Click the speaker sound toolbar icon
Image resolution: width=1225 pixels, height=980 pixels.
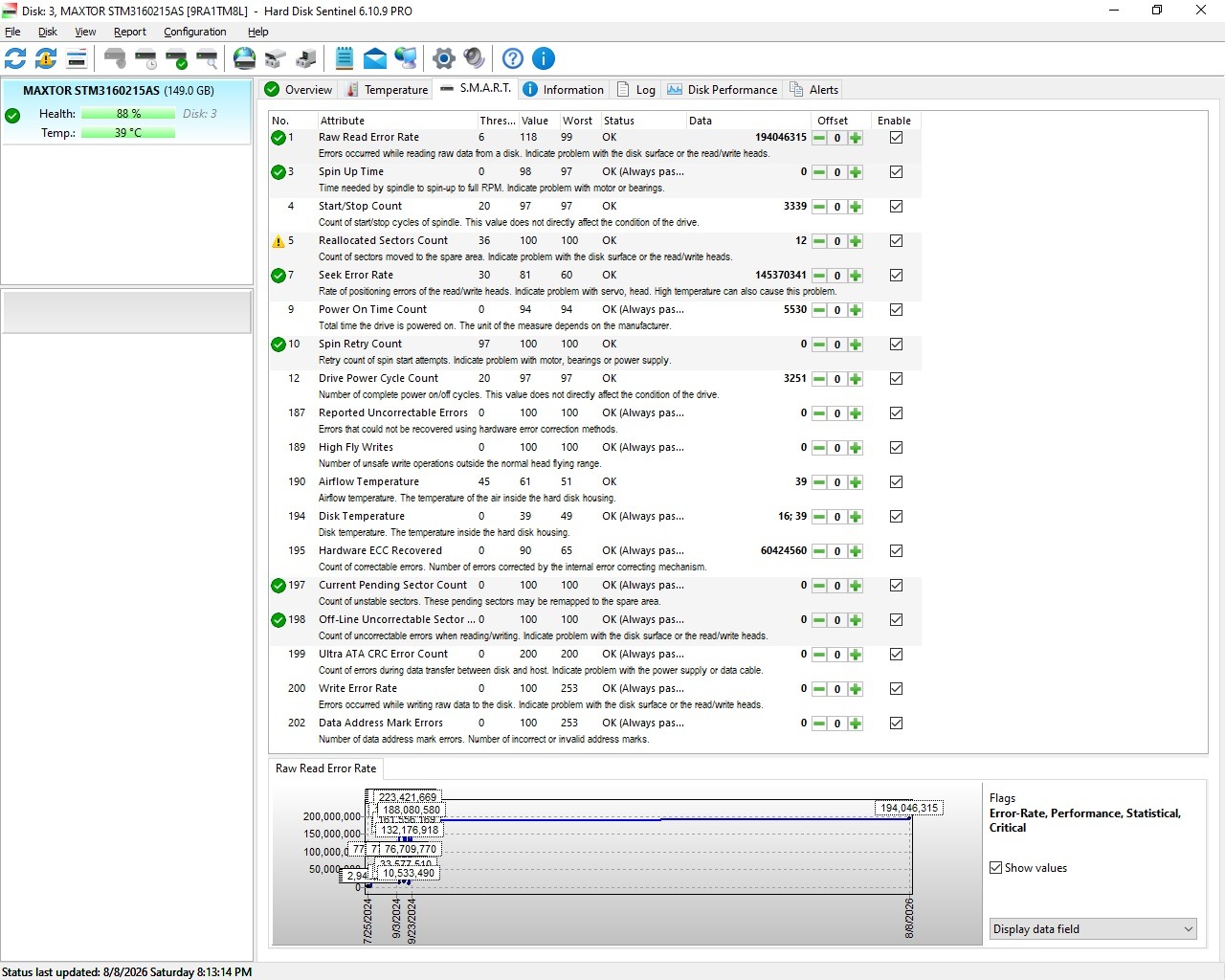point(474,58)
